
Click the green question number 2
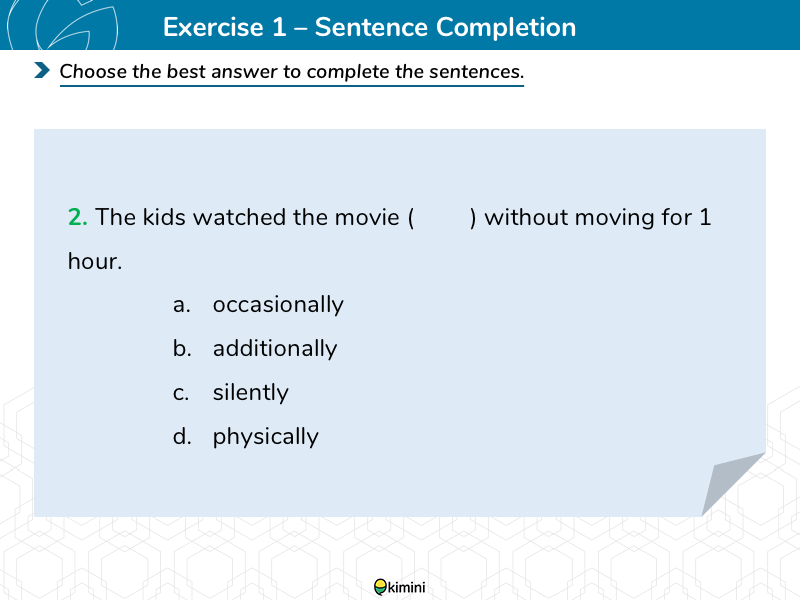(78, 217)
